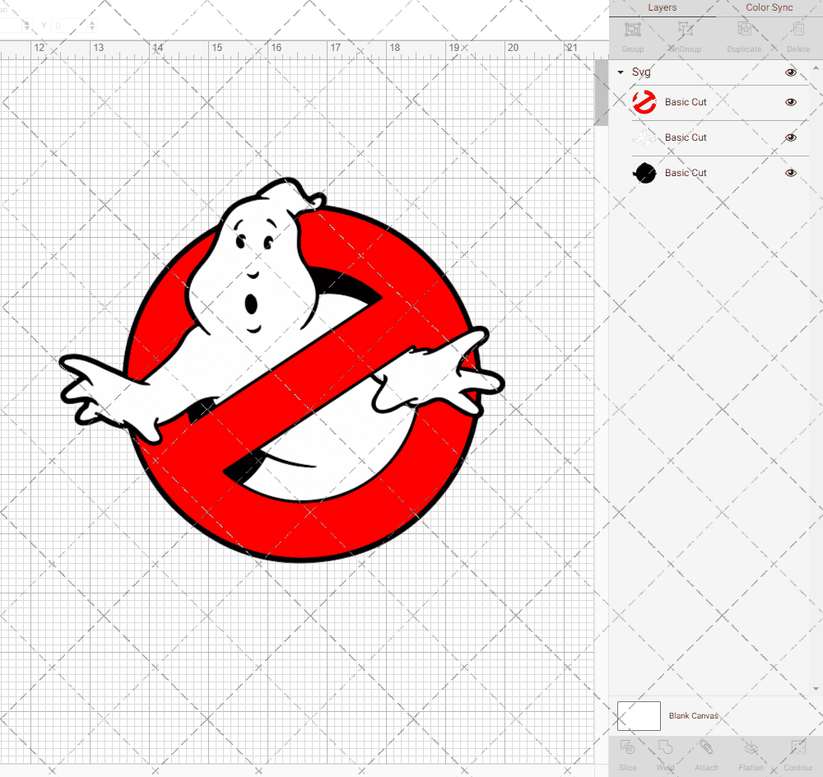The image size is (823, 777).
Task: Toggle visibility of the white Basic Cut layer
Action: pyautogui.click(x=790, y=137)
